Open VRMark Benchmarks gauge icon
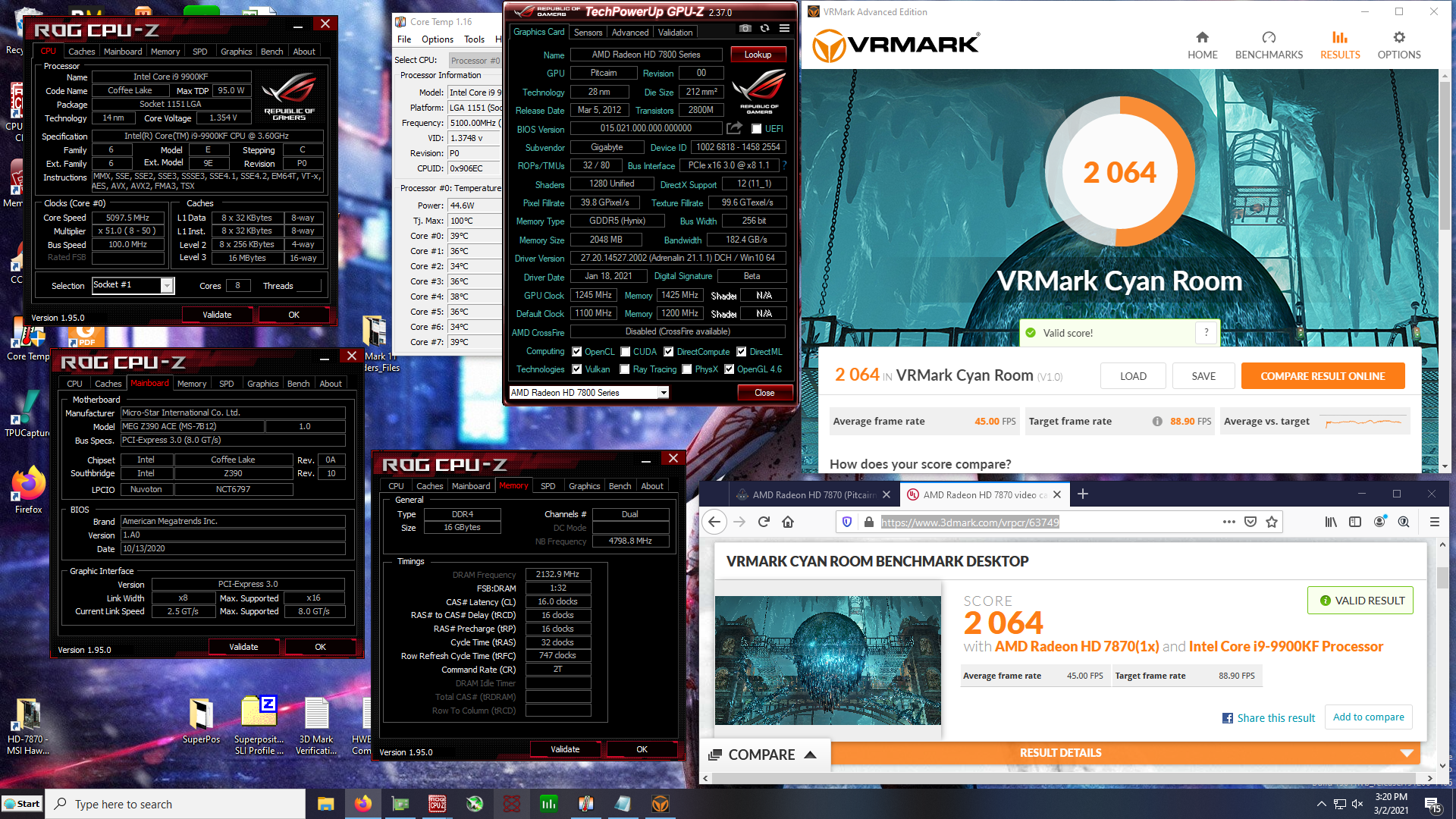Viewport: 1456px width, 819px height. 1269,37
